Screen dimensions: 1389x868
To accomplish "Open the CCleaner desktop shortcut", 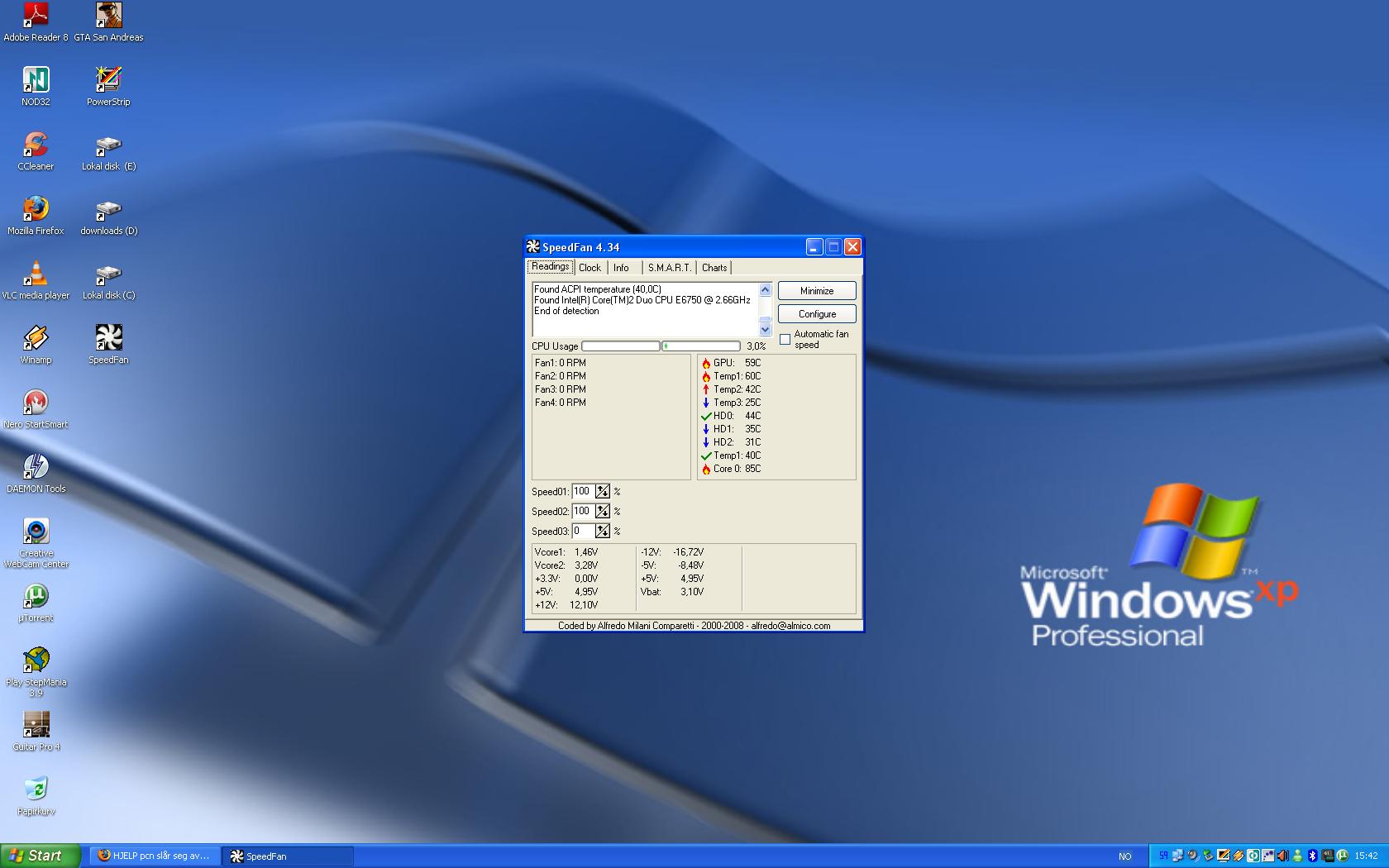I will click(x=36, y=145).
